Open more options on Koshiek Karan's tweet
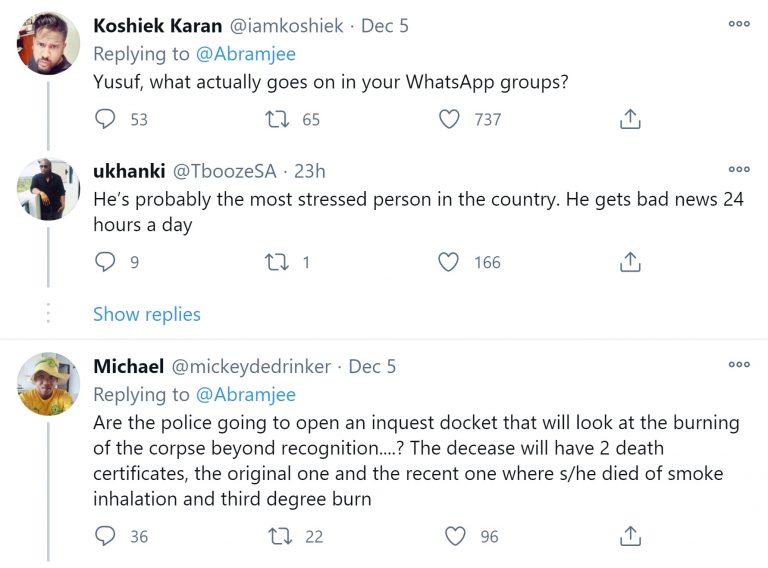 tap(739, 24)
